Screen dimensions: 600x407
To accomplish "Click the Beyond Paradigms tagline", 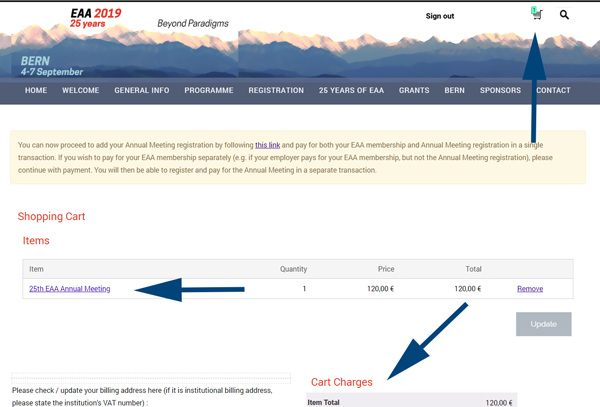I will coord(193,23).
